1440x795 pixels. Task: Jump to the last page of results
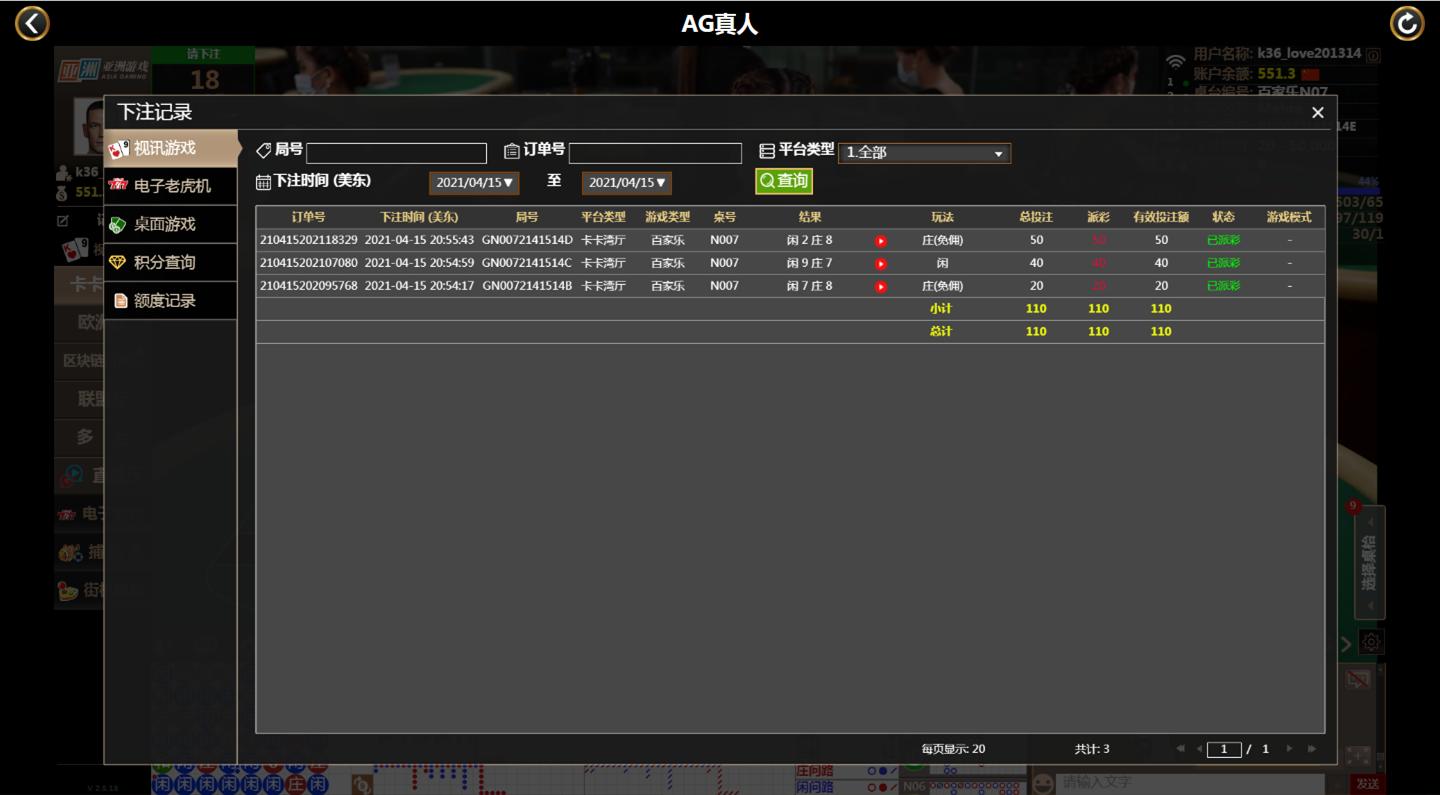point(1312,749)
